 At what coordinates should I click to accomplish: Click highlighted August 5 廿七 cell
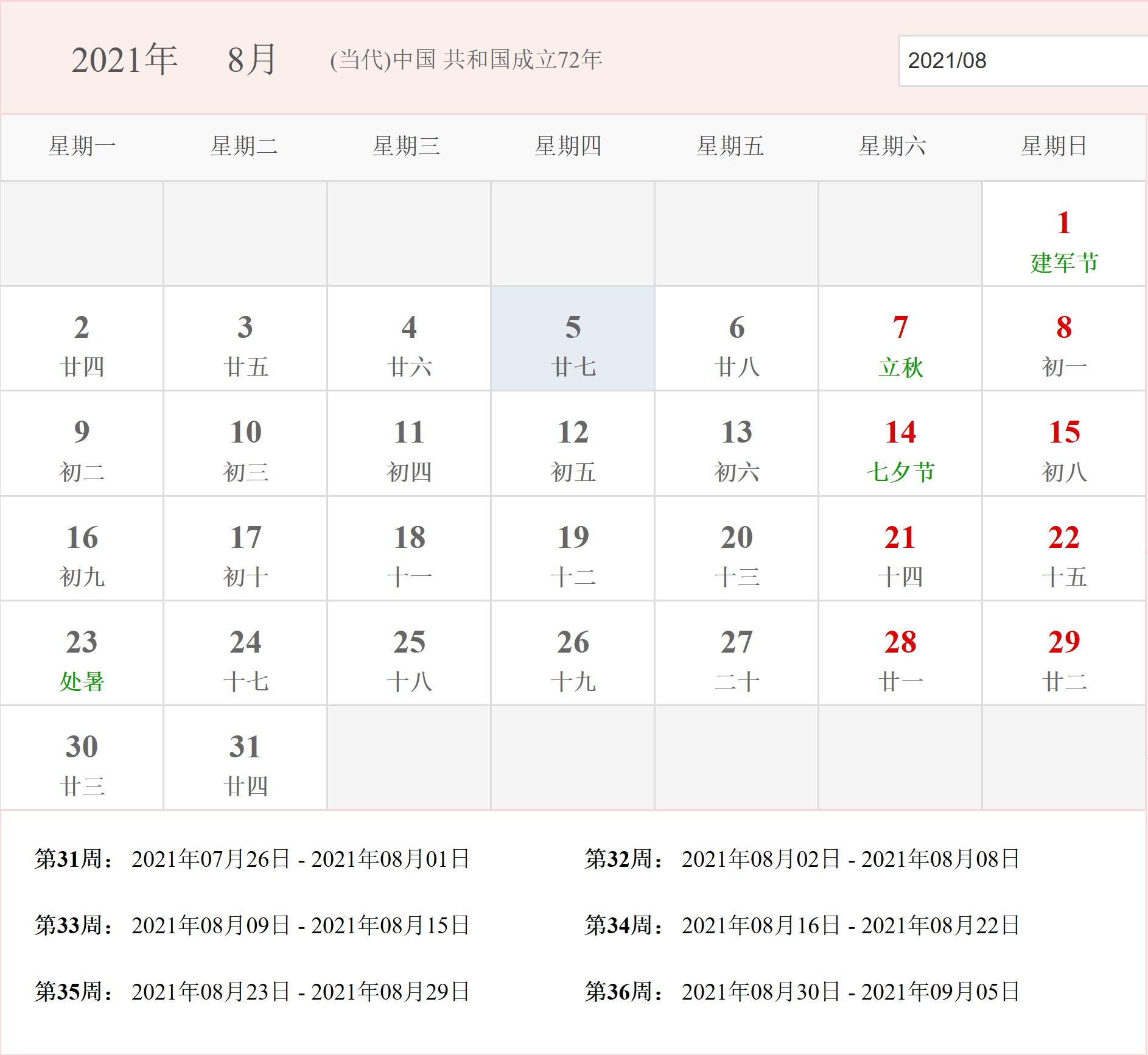pos(573,338)
